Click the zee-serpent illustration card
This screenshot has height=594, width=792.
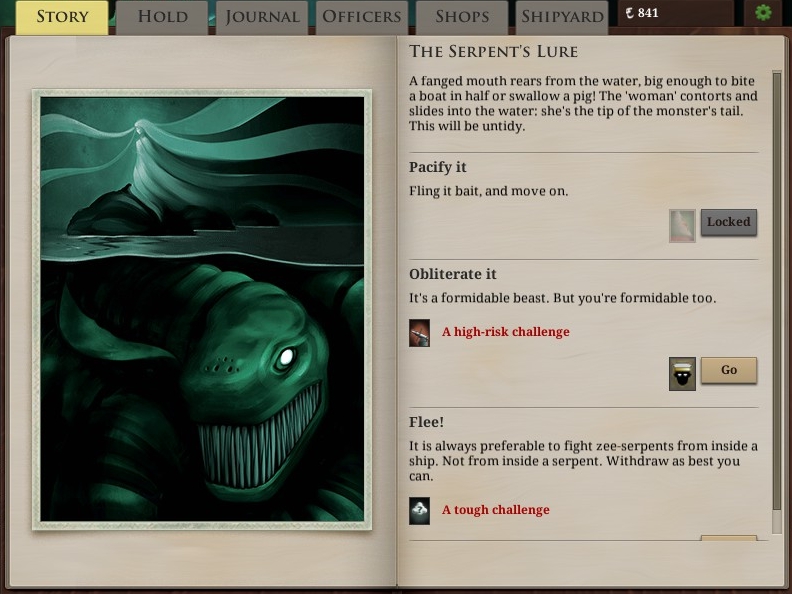coord(202,310)
